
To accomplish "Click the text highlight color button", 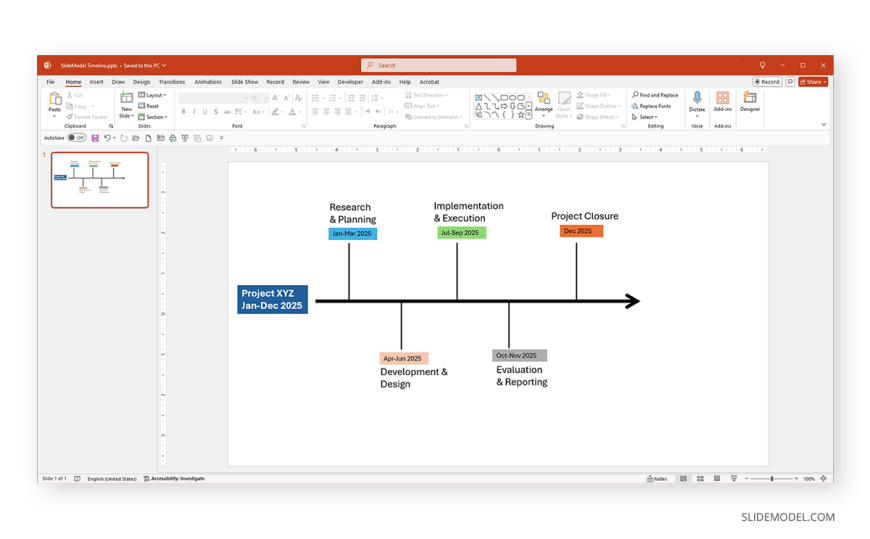I will (x=275, y=112).
